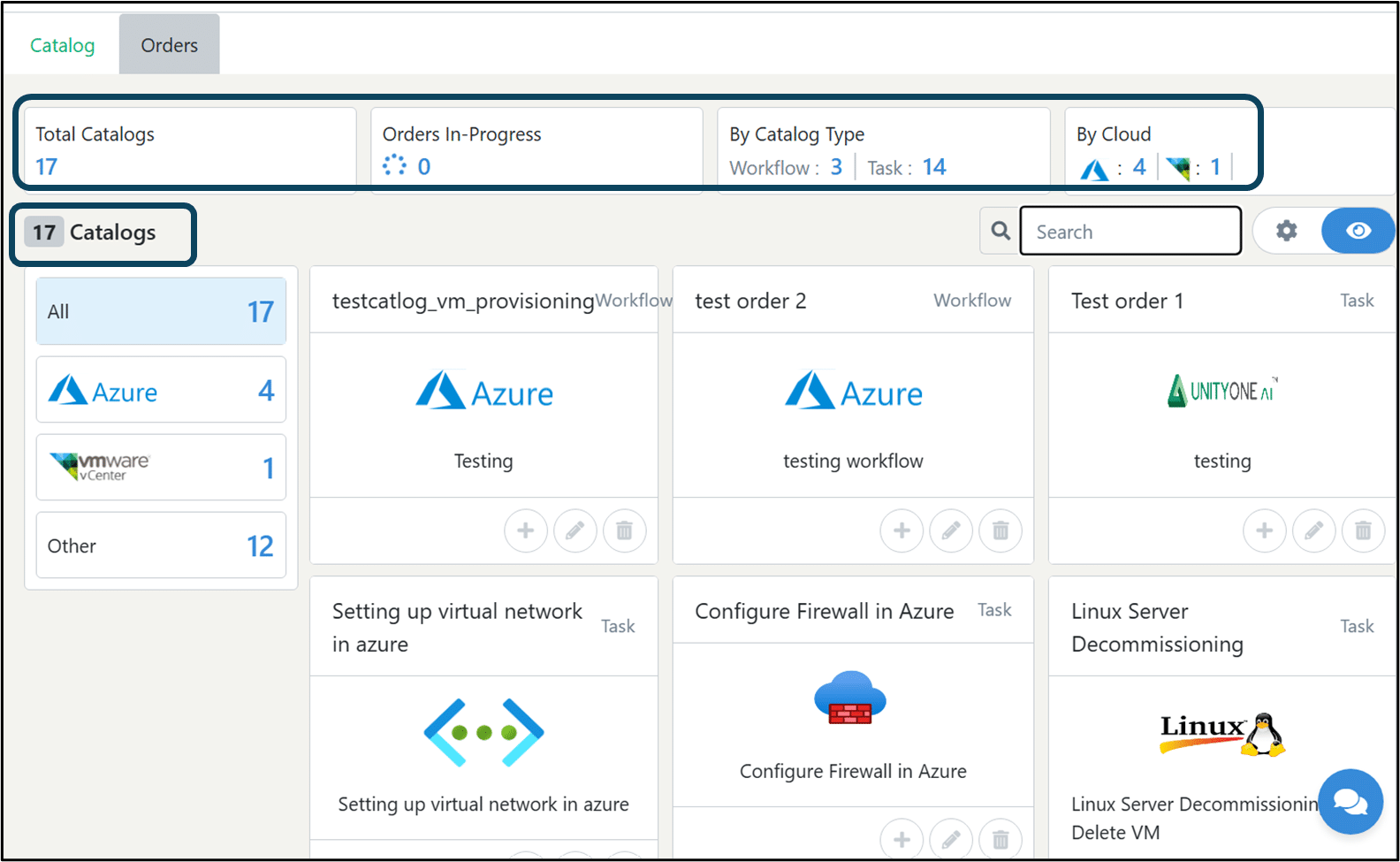Click Azure logo on test order 2 card
The width and height of the screenshot is (1400, 862).
[854, 391]
